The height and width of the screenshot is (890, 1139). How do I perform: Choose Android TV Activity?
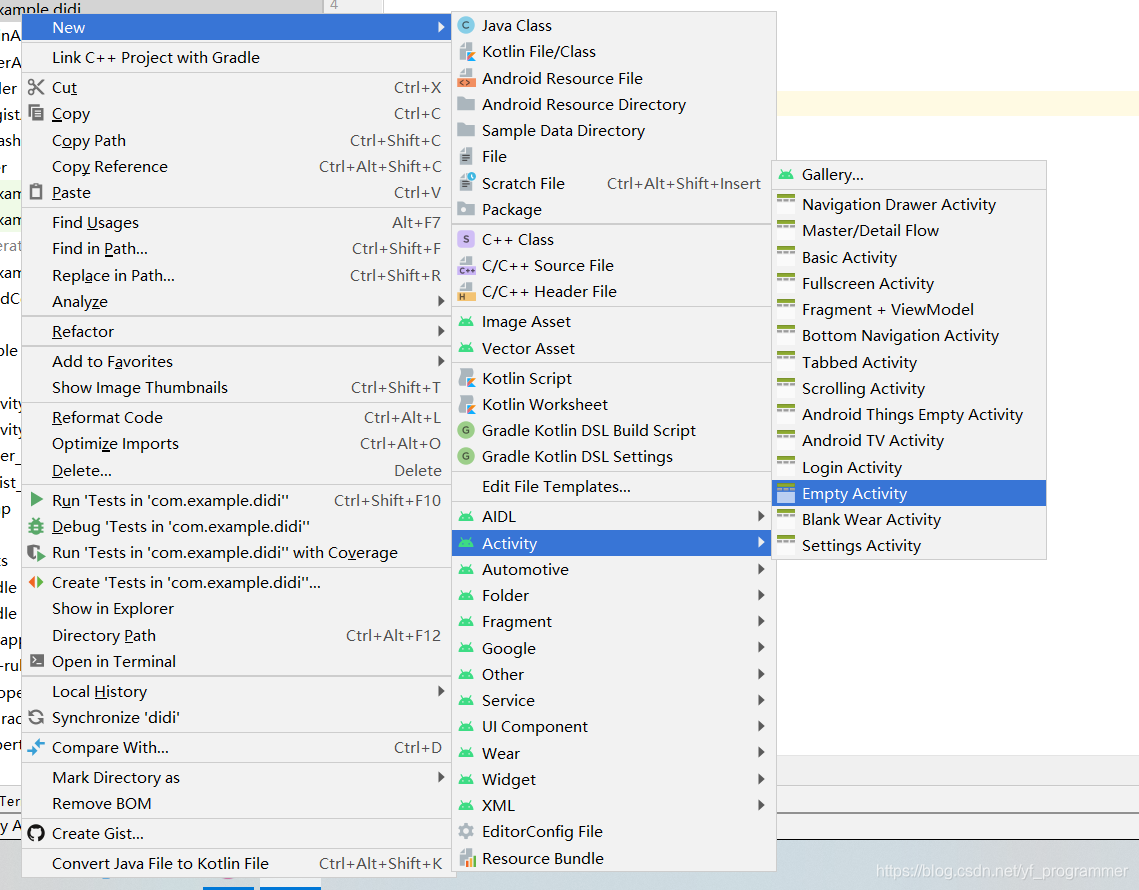click(909, 440)
